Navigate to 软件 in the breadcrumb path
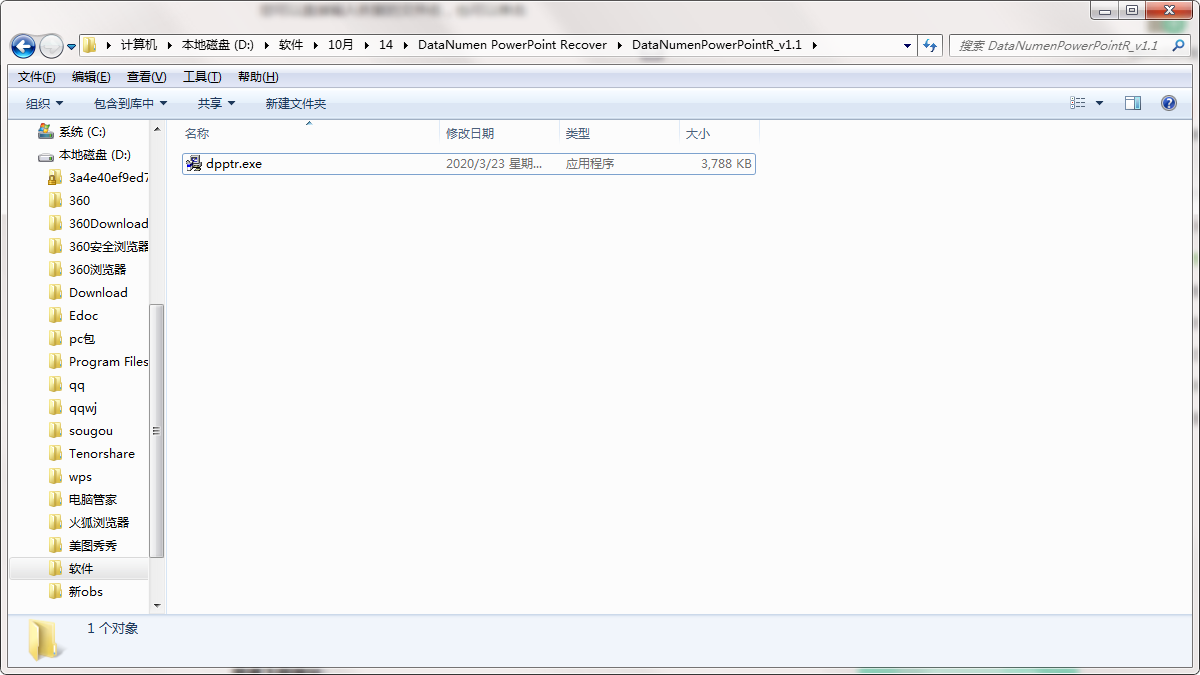This screenshot has height=675, width=1200. click(x=291, y=45)
